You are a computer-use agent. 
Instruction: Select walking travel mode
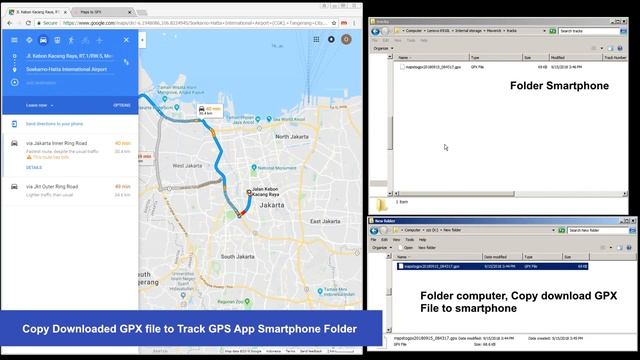pos(71,40)
